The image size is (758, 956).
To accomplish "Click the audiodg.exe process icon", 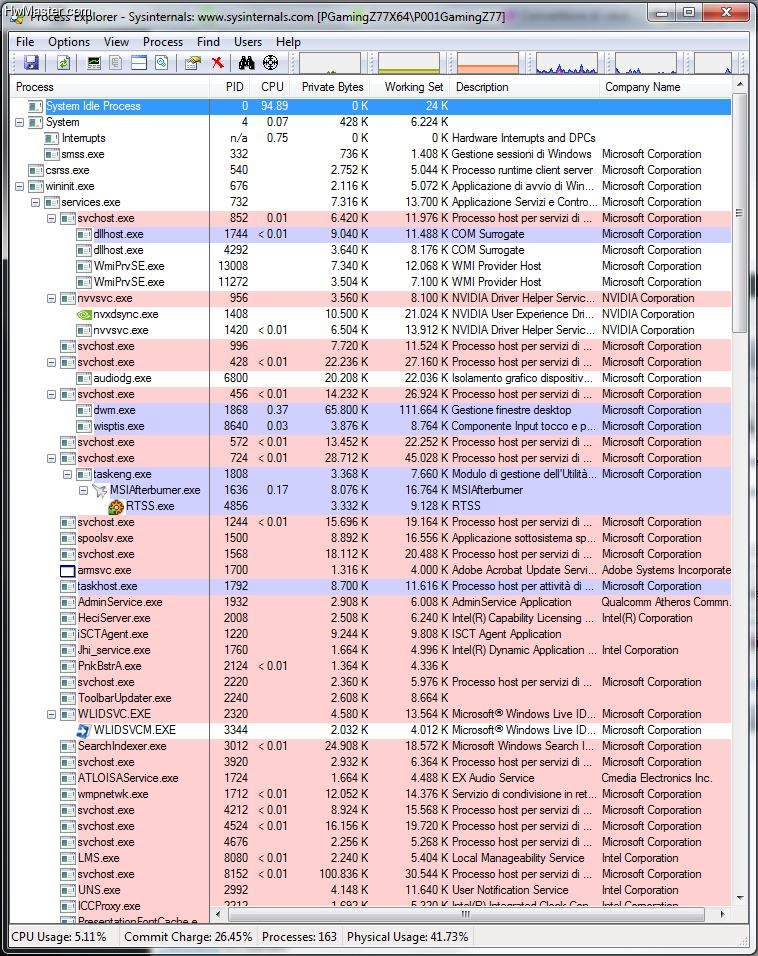I will [x=84, y=379].
